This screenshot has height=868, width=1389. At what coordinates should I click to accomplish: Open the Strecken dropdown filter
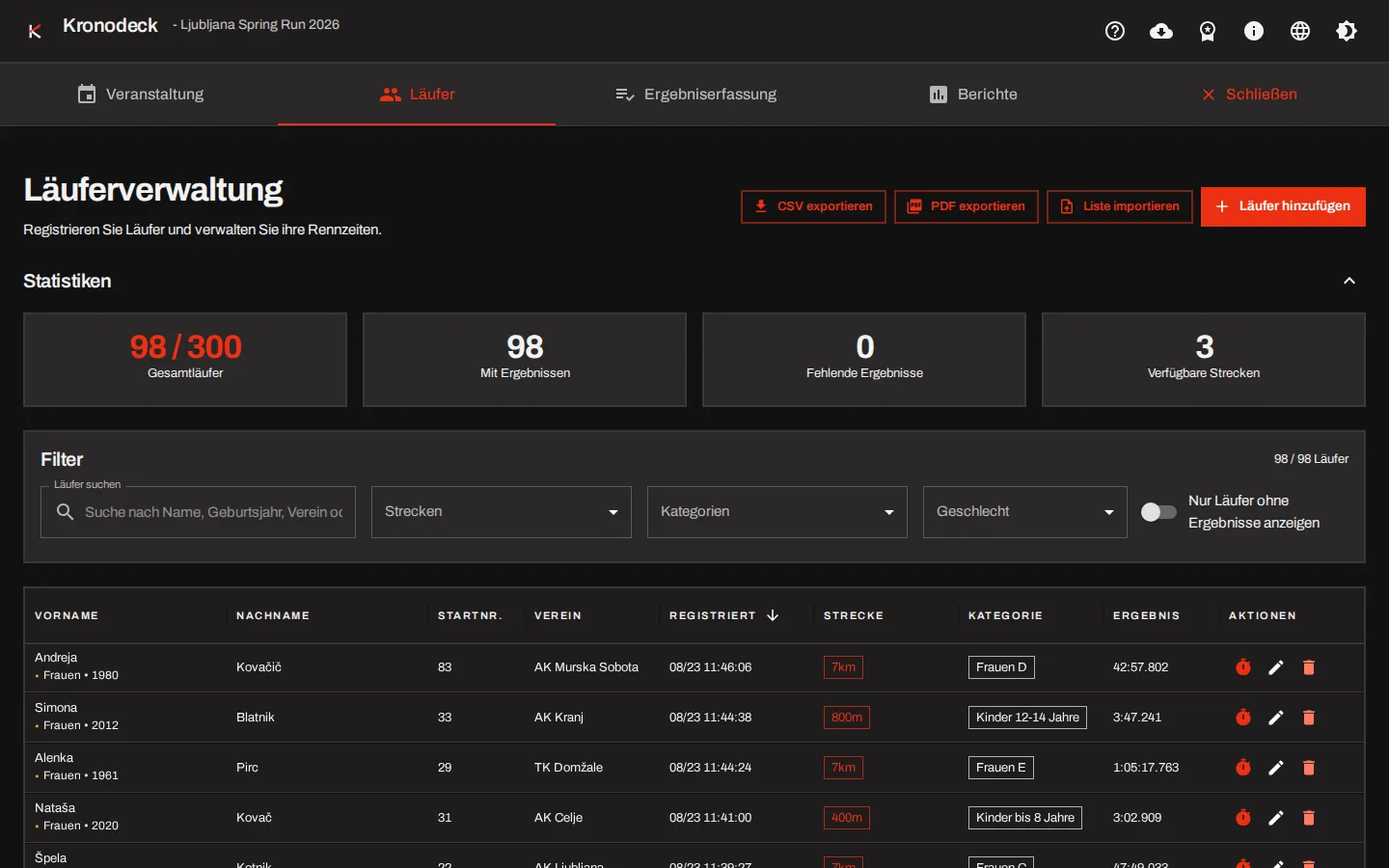[x=502, y=512]
